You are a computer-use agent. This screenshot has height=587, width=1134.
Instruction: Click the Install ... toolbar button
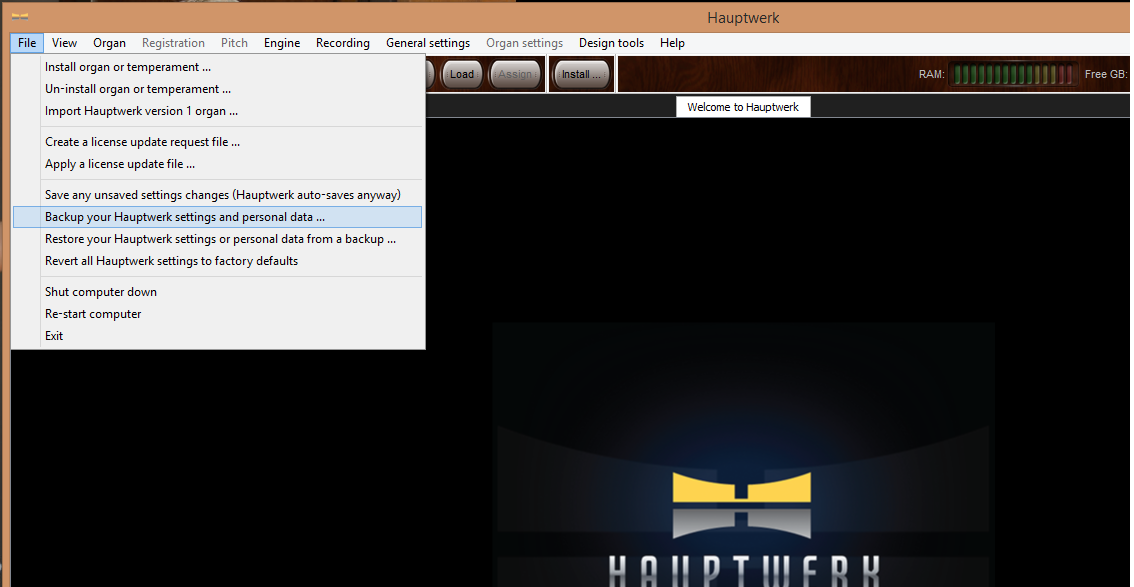click(x=581, y=74)
